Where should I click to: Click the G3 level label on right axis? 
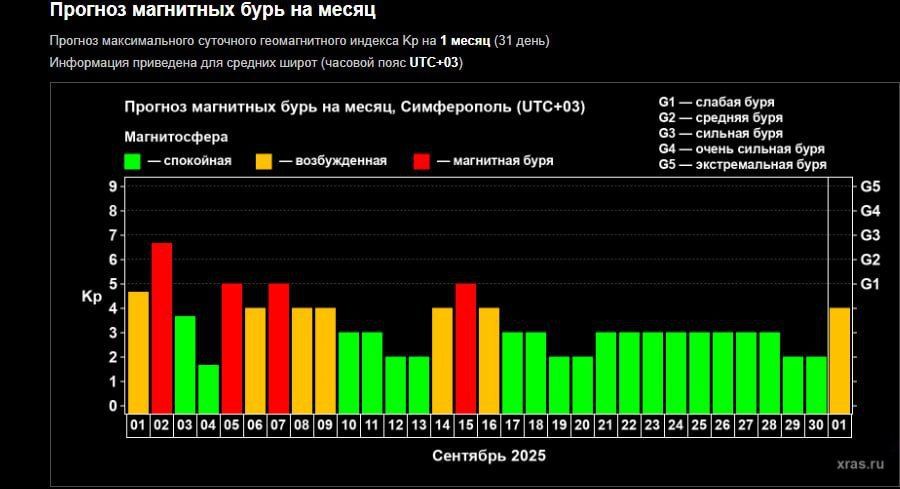[870, 235]
